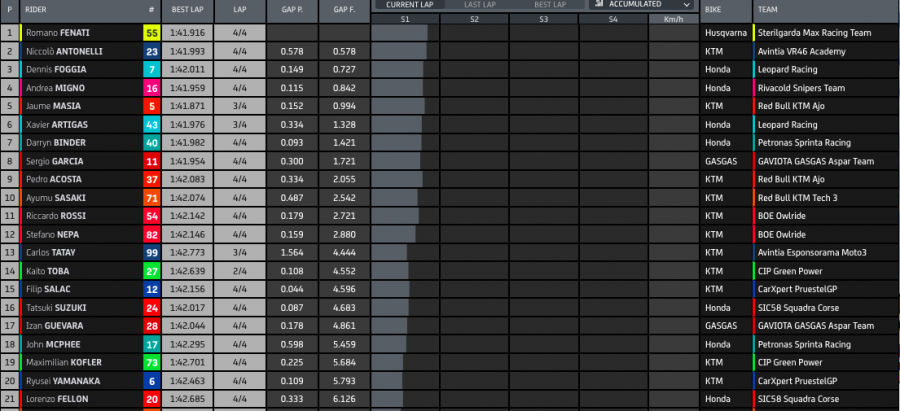Click Fenati's S1 sector progress bar
The image size is (900, 411).
click(400, 33)
